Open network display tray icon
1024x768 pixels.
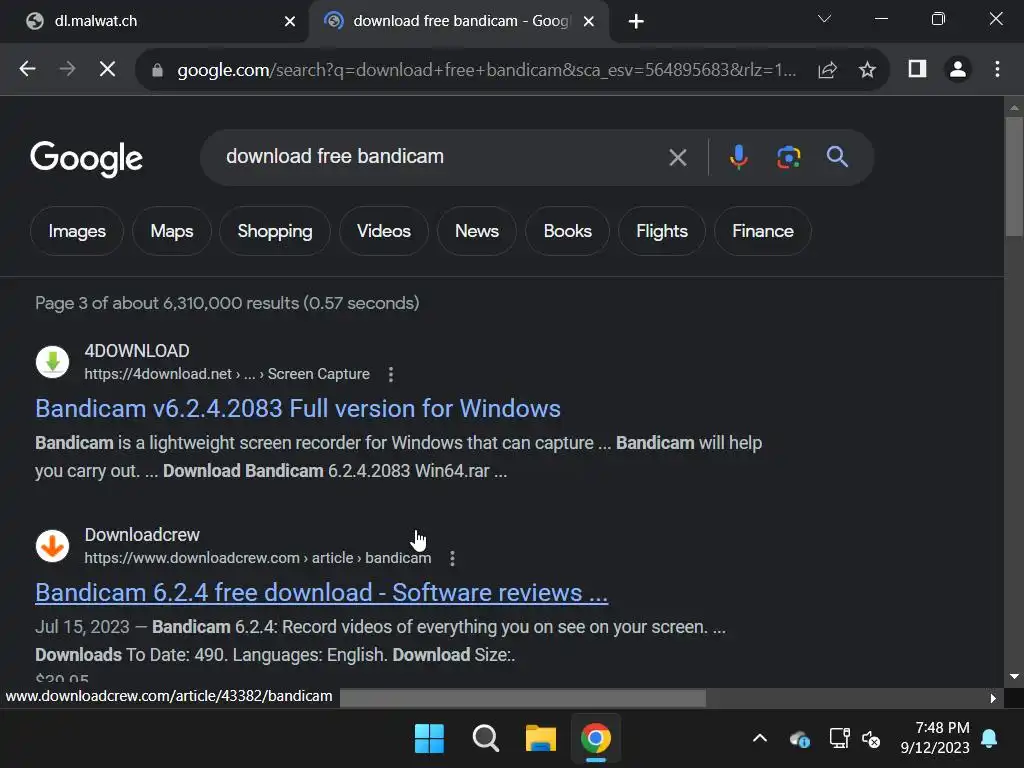pyautogui.click(x=839, y=739)
